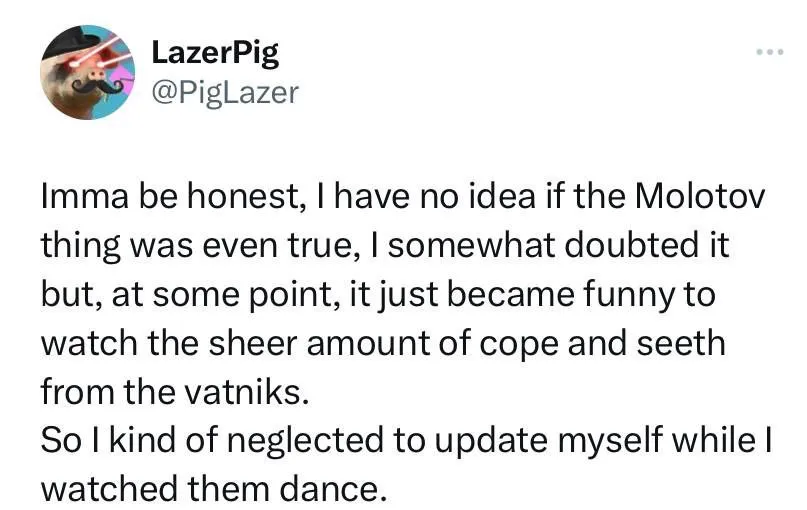The height and width of the screenshot is (510, 807).
Task: Click the word "seeth" in the tweet
Action: 683,344
